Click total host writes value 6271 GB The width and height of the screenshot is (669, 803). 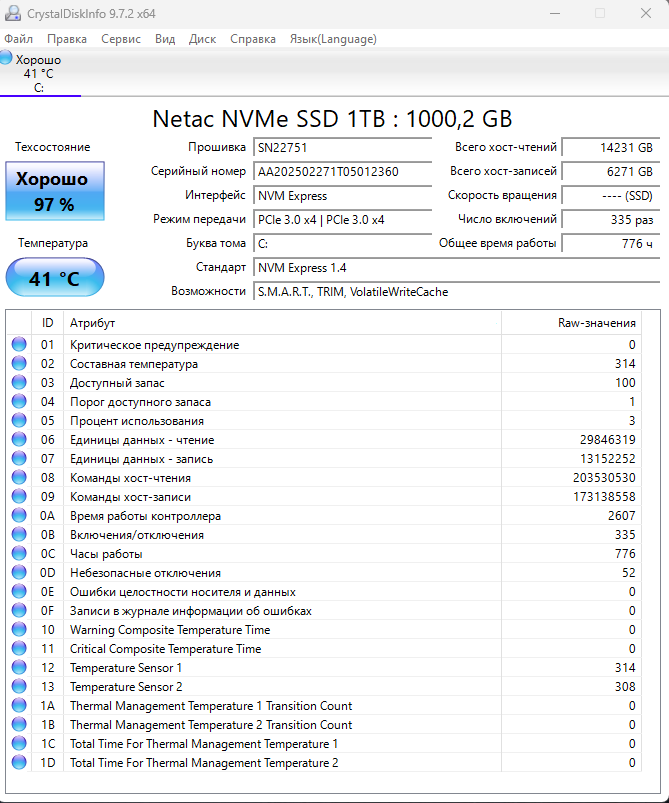[x=611, y=172]
